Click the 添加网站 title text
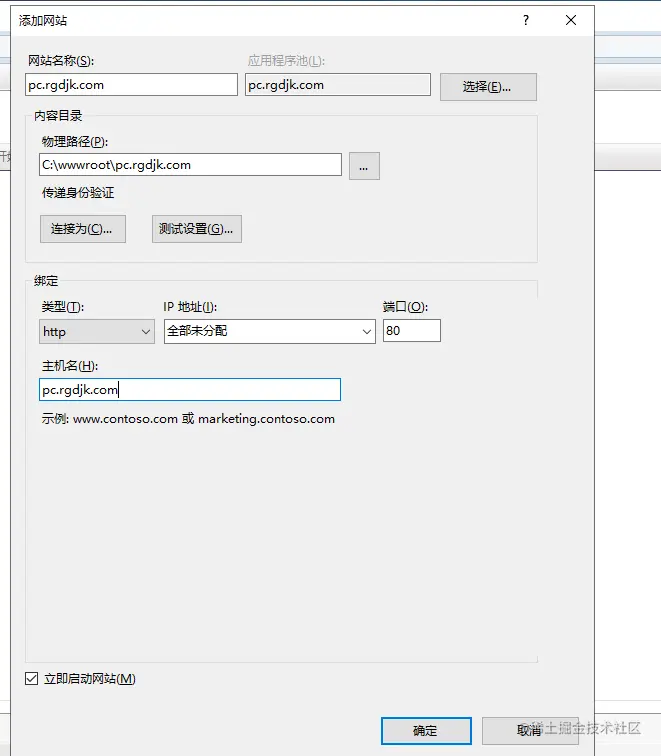 tap(43, 21)
